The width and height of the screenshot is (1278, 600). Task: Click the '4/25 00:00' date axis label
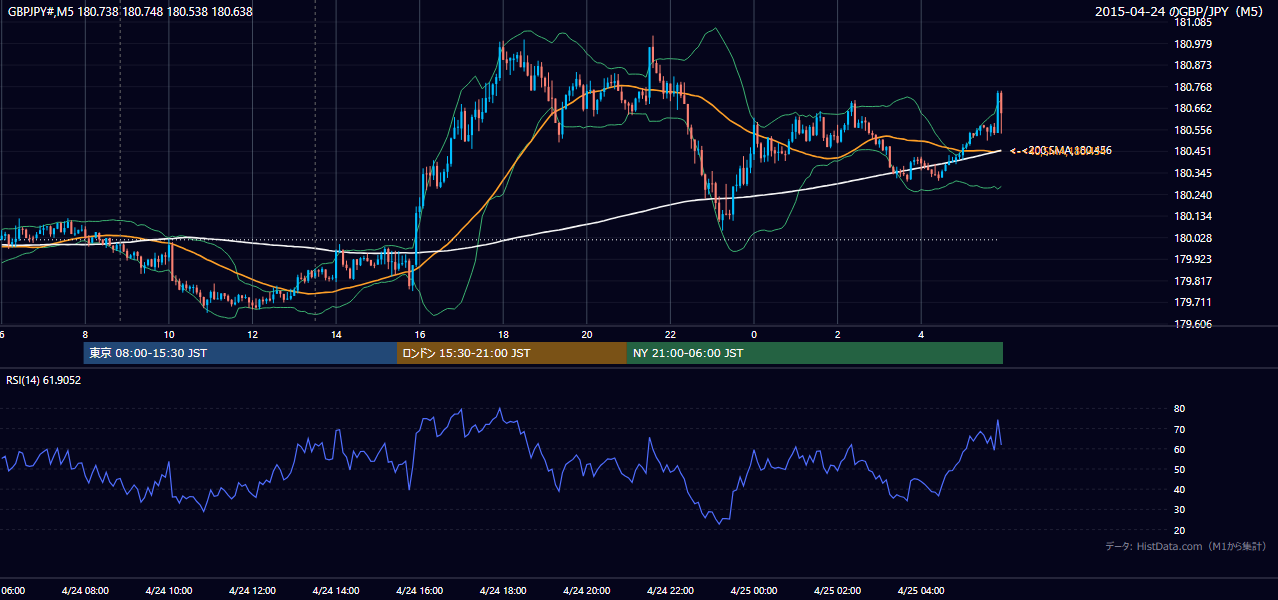pyautogui.click(x=754, y=590)
